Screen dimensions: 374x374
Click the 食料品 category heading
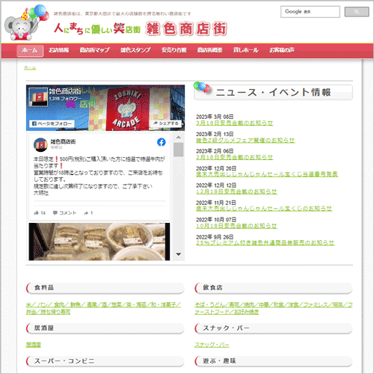pos(105,288)
